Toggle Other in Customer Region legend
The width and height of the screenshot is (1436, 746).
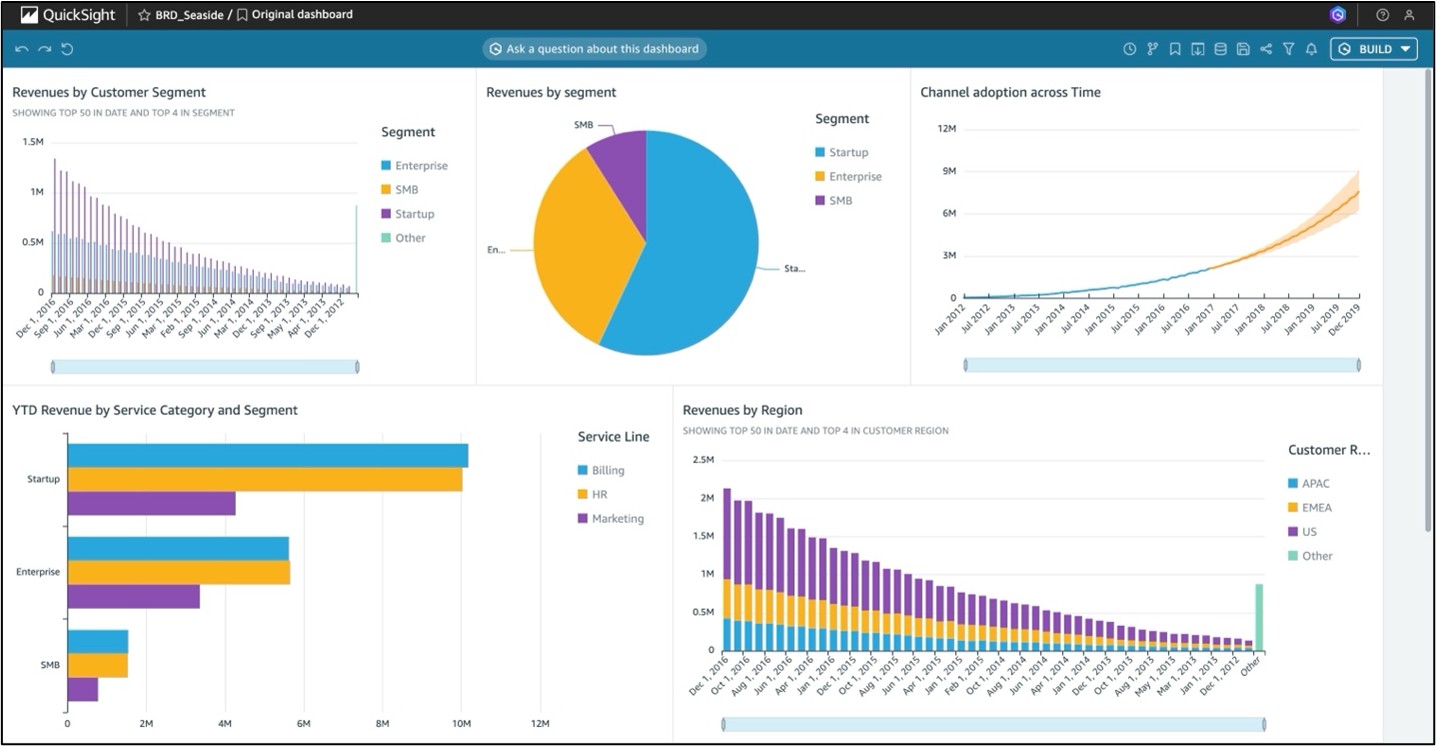click(1310, 556)
